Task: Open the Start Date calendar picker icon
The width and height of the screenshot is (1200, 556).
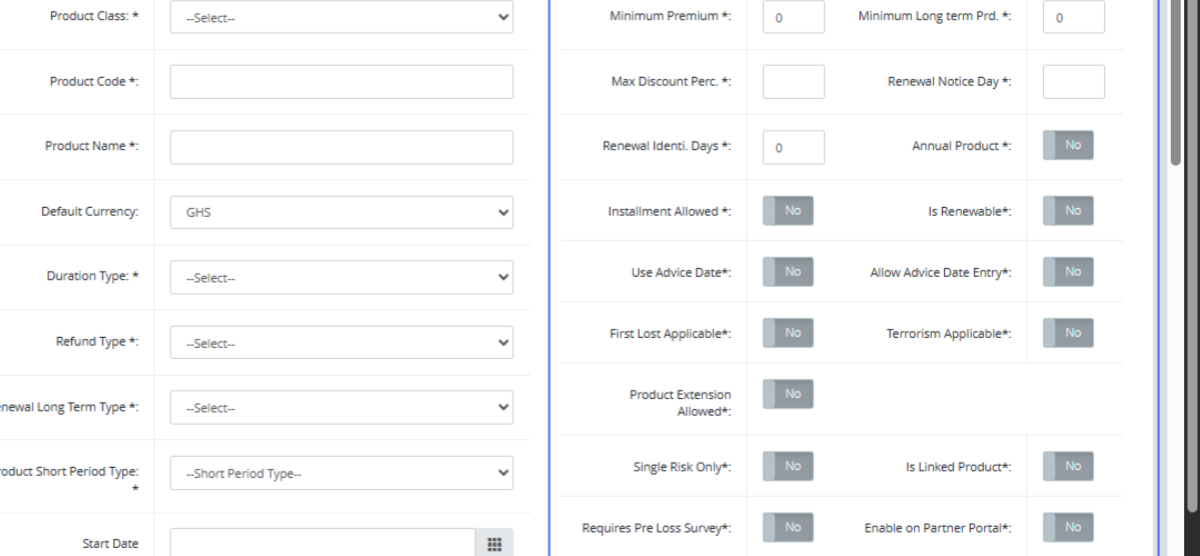Action: point(494,543)
